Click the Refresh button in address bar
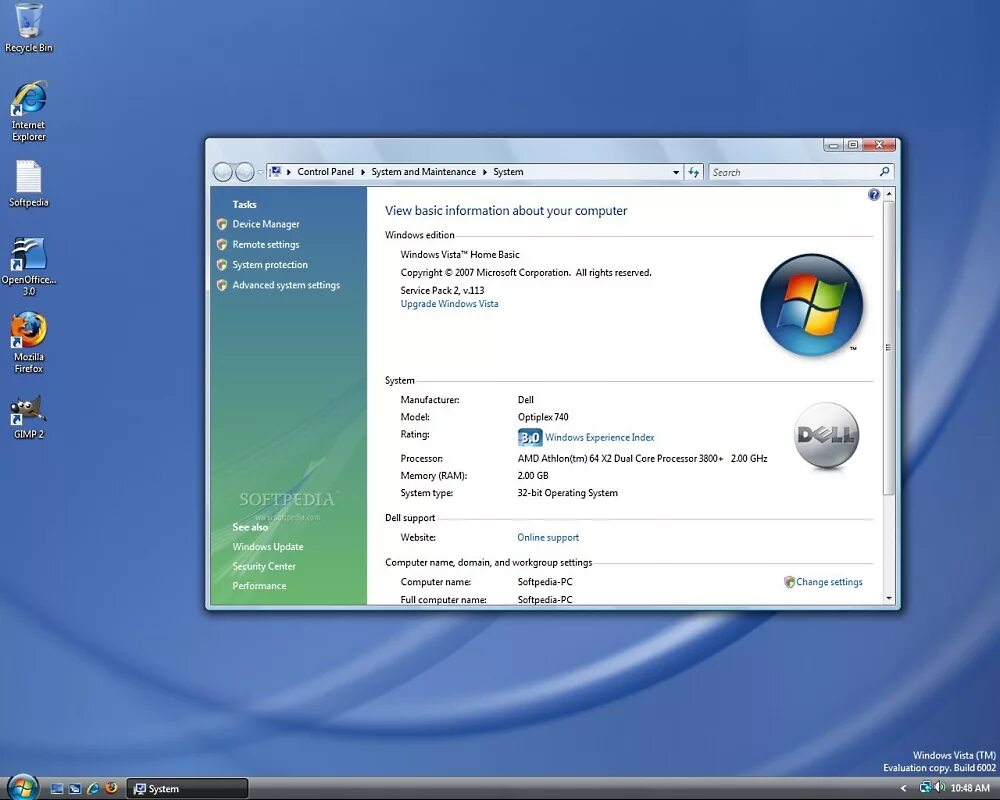1000x800 pixels. point(694,172)
